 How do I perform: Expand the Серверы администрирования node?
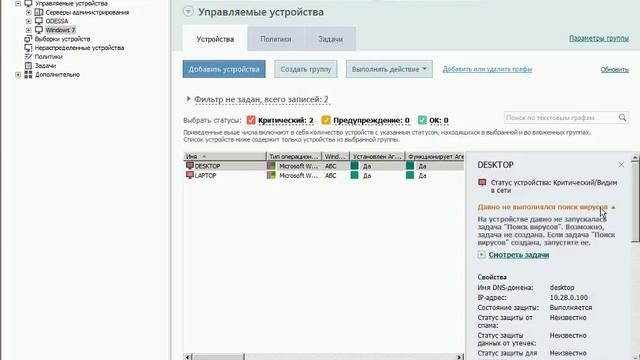pos(29,12)
